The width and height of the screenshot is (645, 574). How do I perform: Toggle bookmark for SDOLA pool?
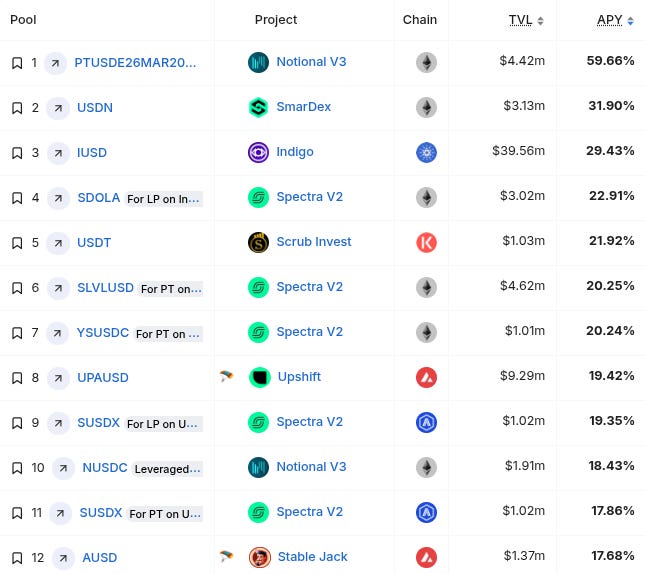[x=17, y=198]
